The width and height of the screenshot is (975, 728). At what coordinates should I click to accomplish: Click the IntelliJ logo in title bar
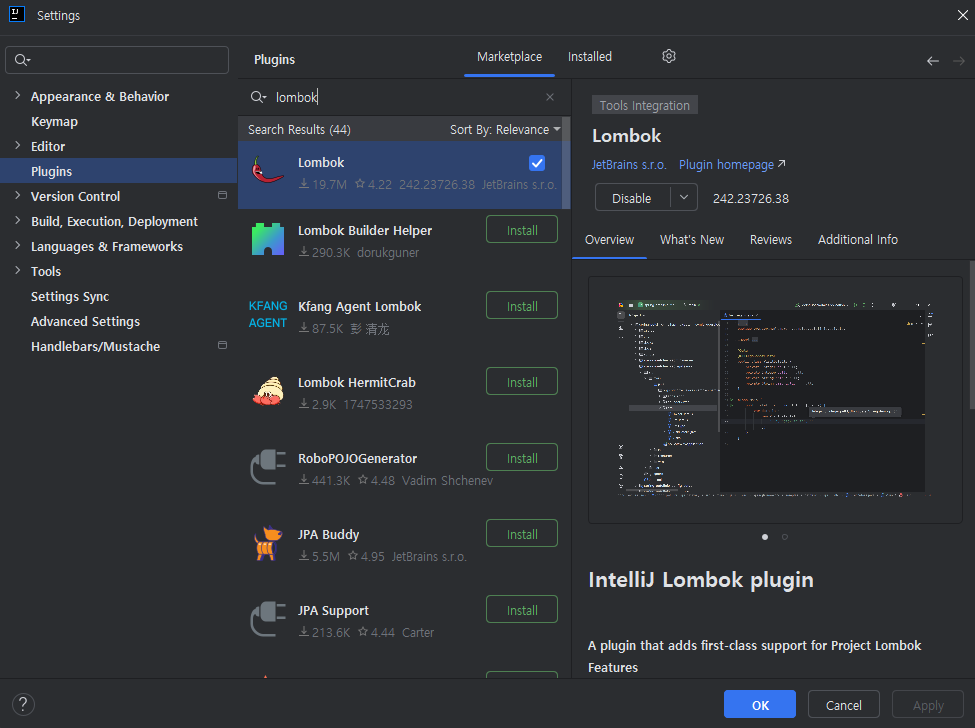click(x=17, y=14)
